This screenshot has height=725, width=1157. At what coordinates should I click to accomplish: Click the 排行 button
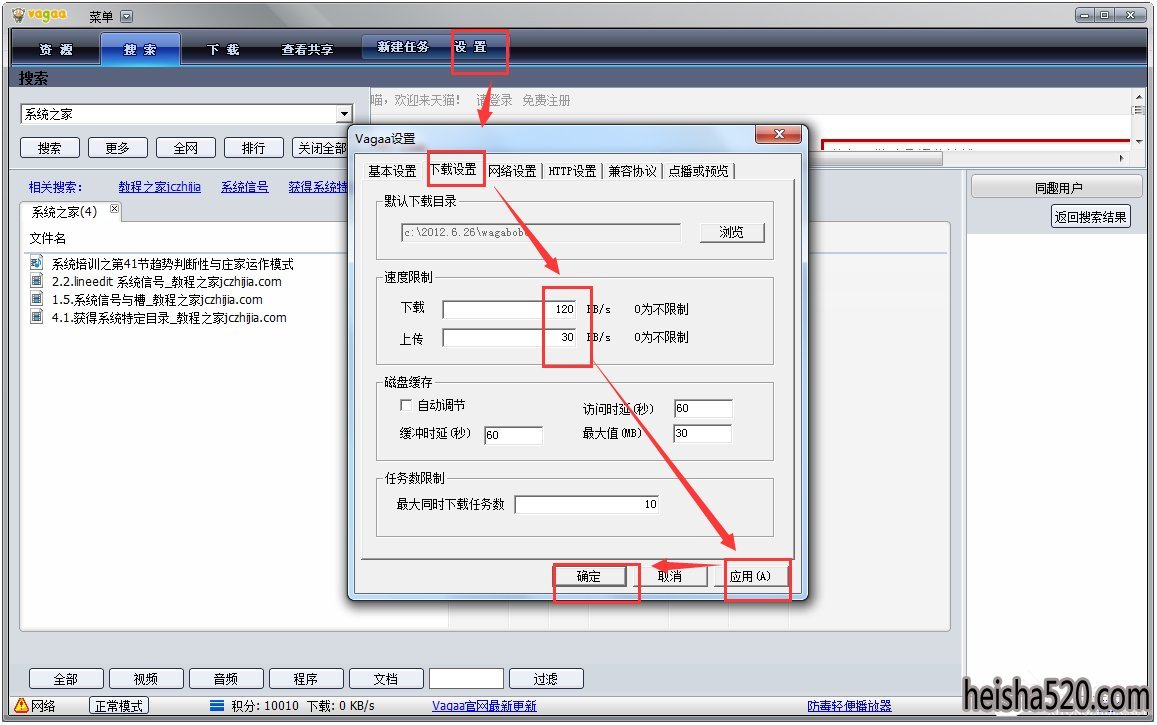pos(254,148)
